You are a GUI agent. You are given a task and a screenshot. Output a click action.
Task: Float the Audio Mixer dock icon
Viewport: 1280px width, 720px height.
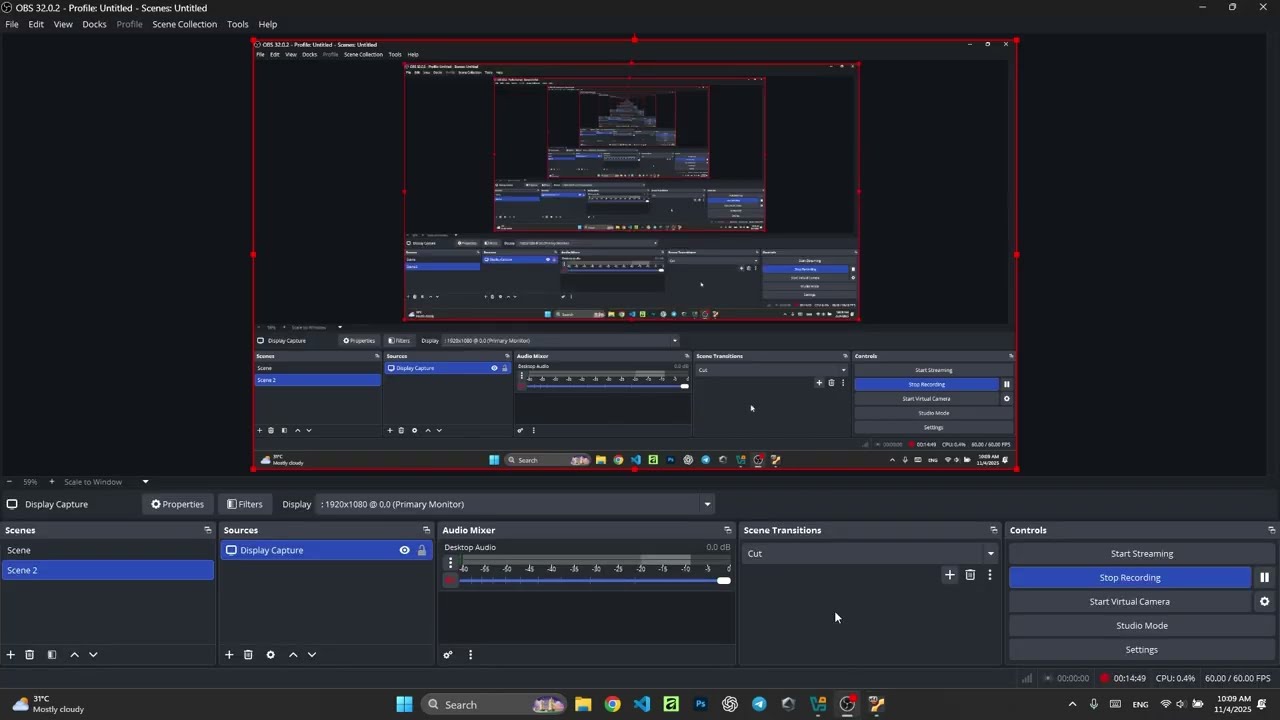pos(728,530)
